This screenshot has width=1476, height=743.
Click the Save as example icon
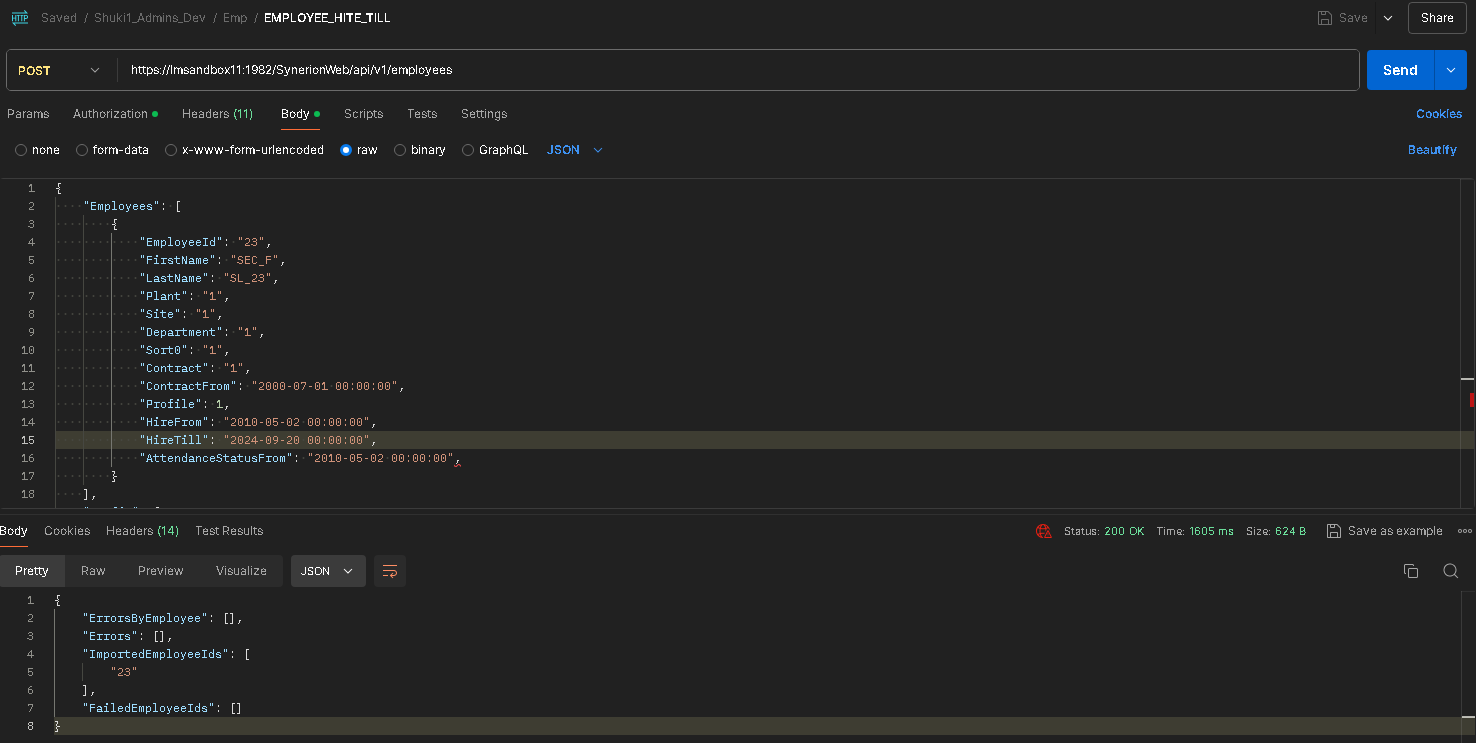(1334, 531)
